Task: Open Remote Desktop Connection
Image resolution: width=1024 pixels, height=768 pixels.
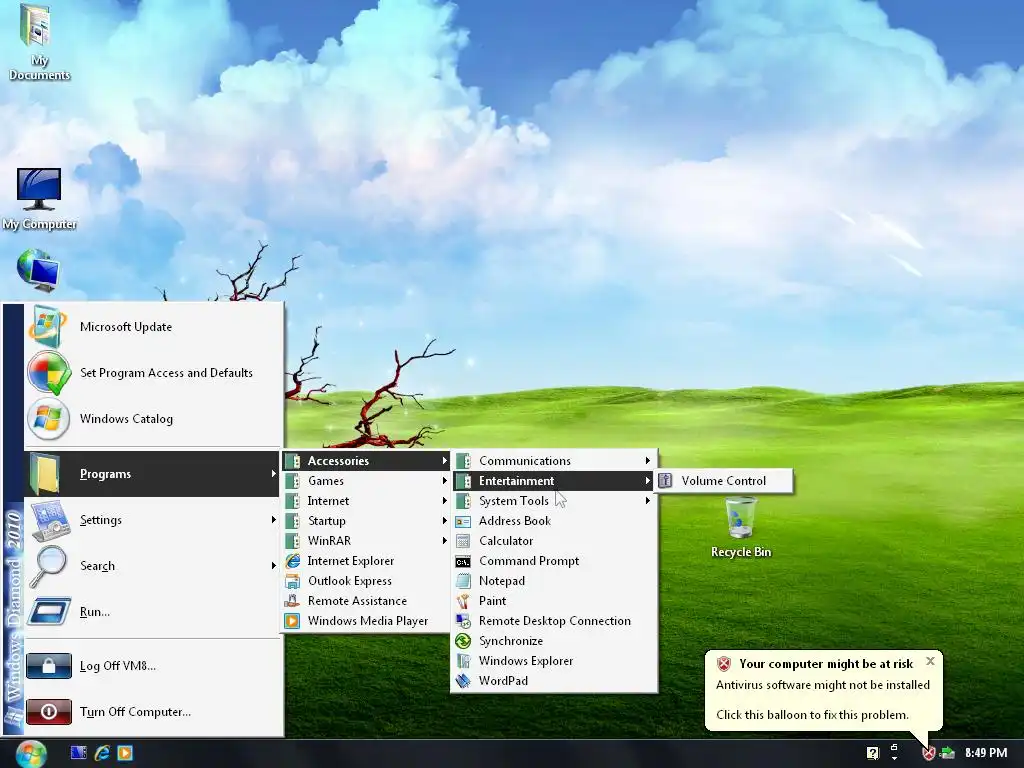Action: tap(554, 621)
